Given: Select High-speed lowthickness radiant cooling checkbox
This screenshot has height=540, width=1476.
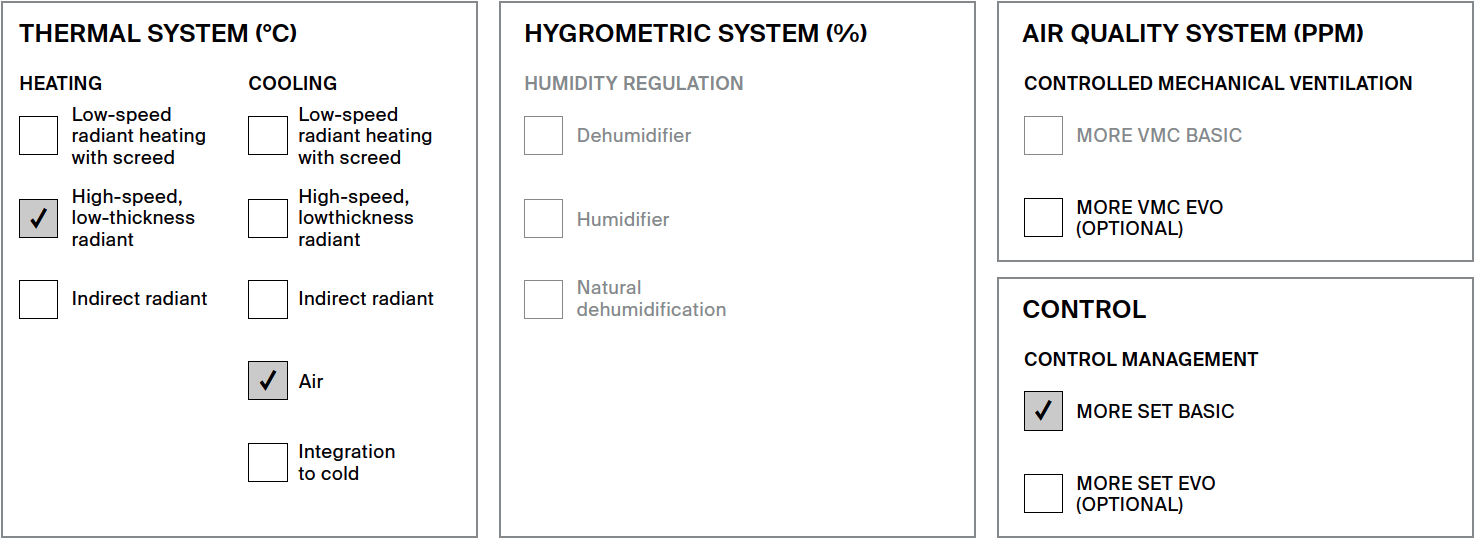Looking at the screenshot, I should pos(268,218).
